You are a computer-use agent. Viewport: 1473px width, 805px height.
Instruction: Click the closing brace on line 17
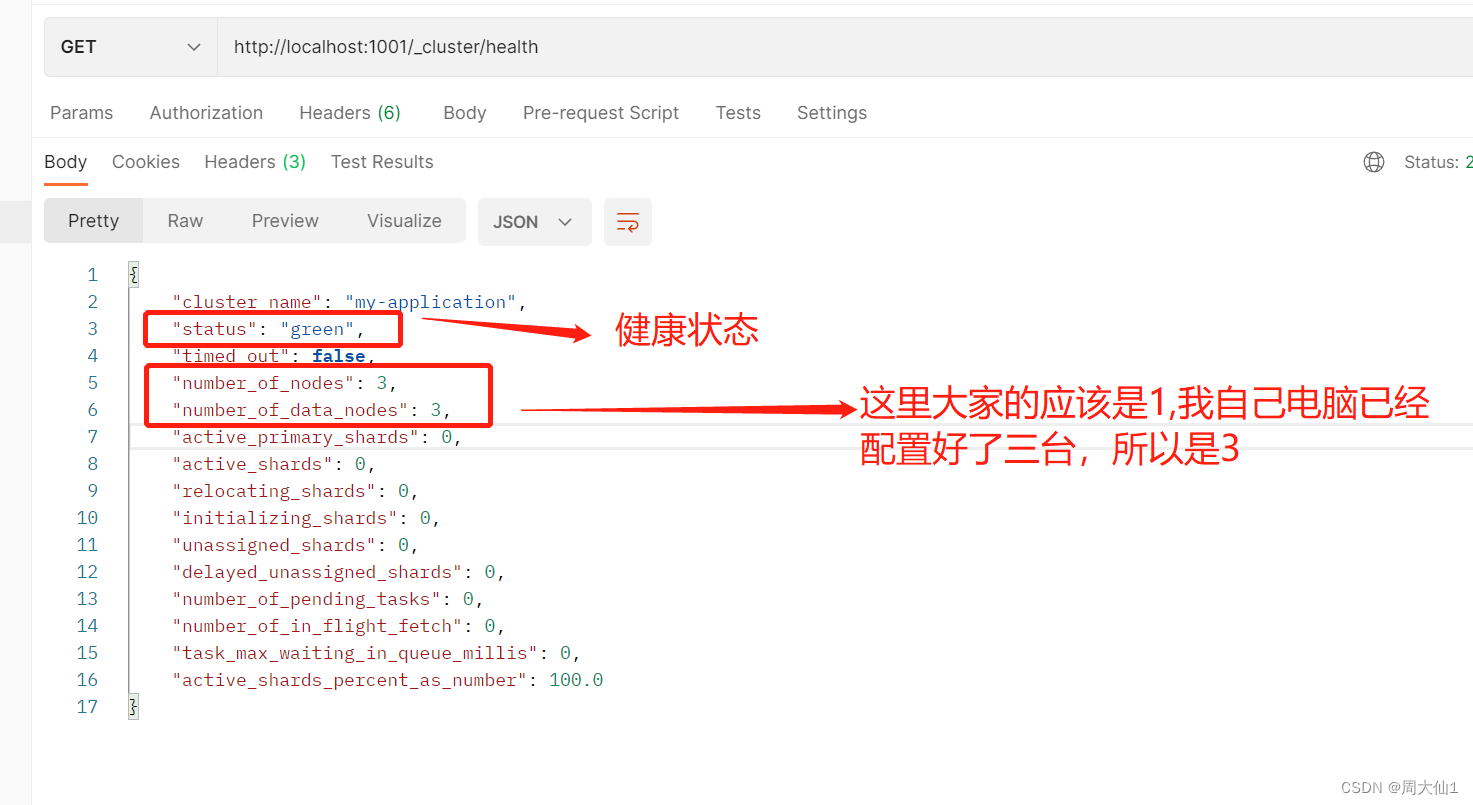134,707
